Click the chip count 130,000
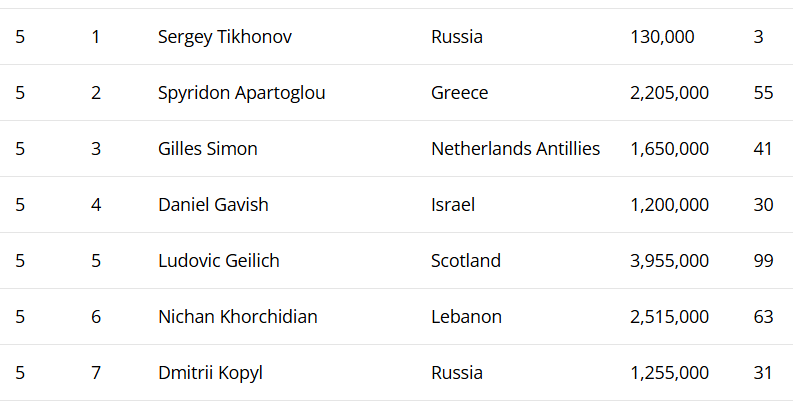The width and height of the screenshot is (793, 401). (x=662, y=37)
